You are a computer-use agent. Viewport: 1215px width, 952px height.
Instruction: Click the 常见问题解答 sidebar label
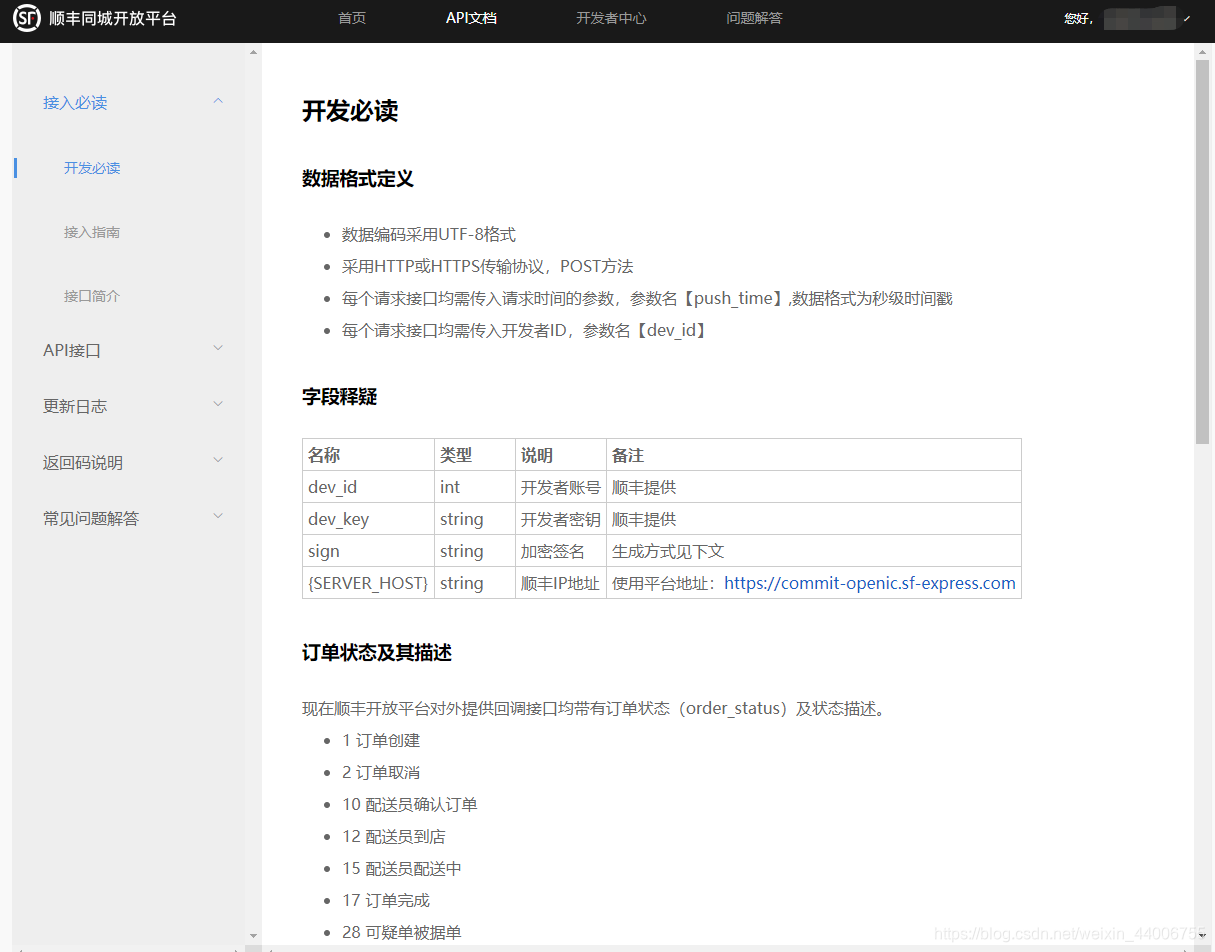pos(91,519)
